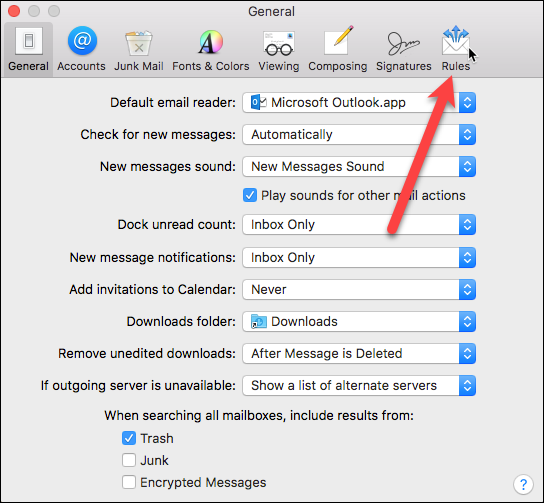
Task: Enable the Junk search results checkbox
Action: pyautogui.click(x=129, y=460)
